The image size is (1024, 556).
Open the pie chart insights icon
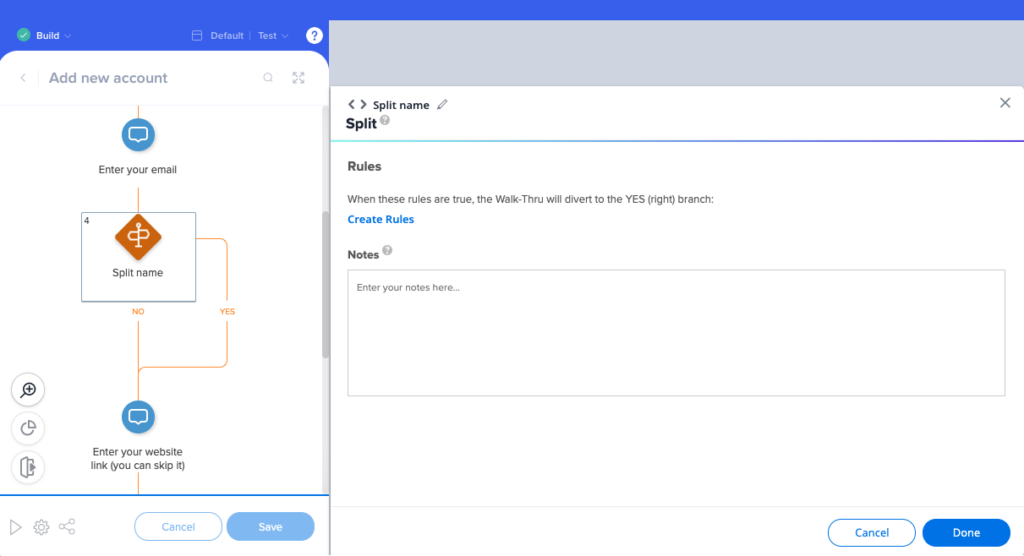28,428
